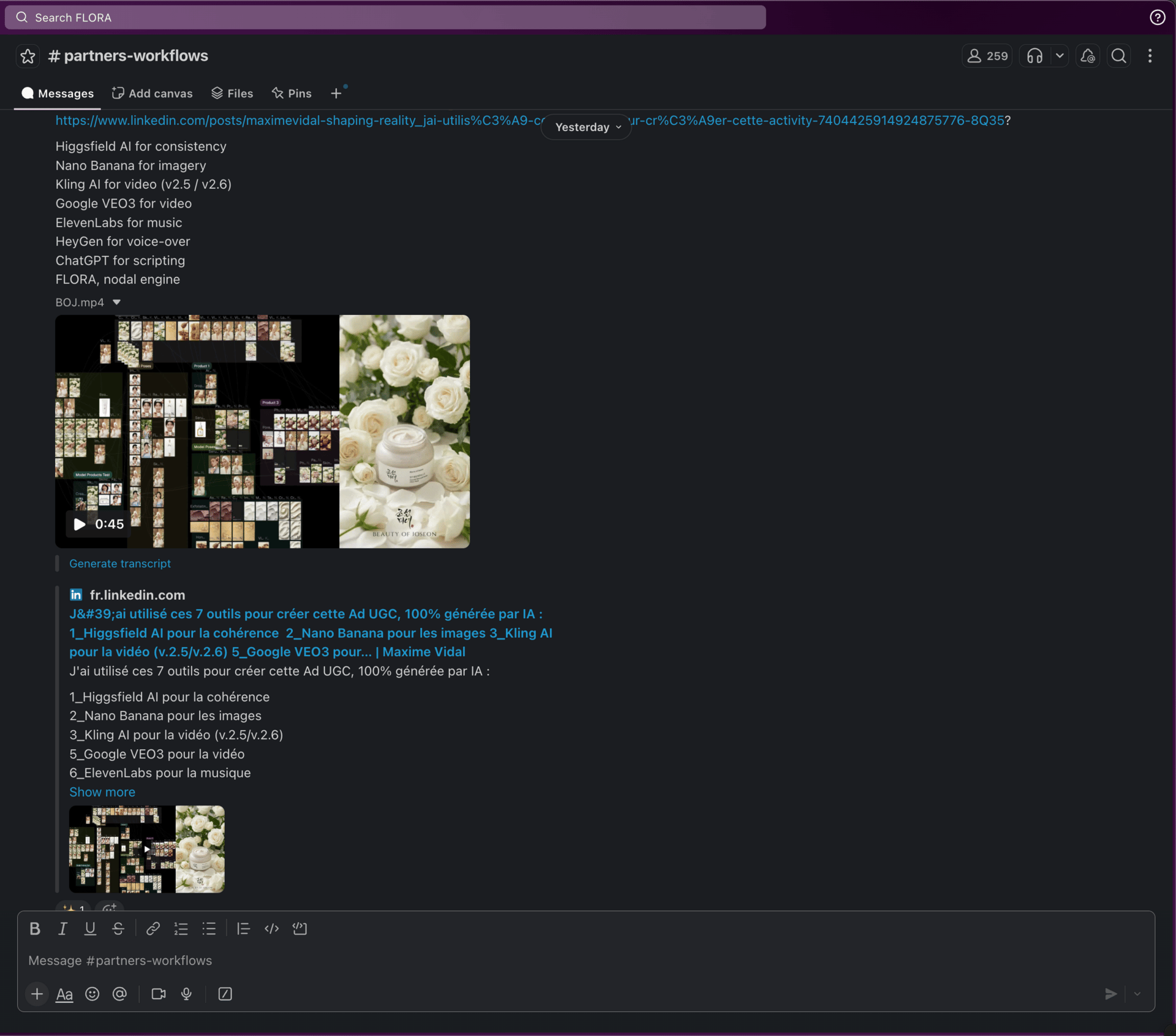Insert a code block

pyautogui.click(x=300, y=929)
